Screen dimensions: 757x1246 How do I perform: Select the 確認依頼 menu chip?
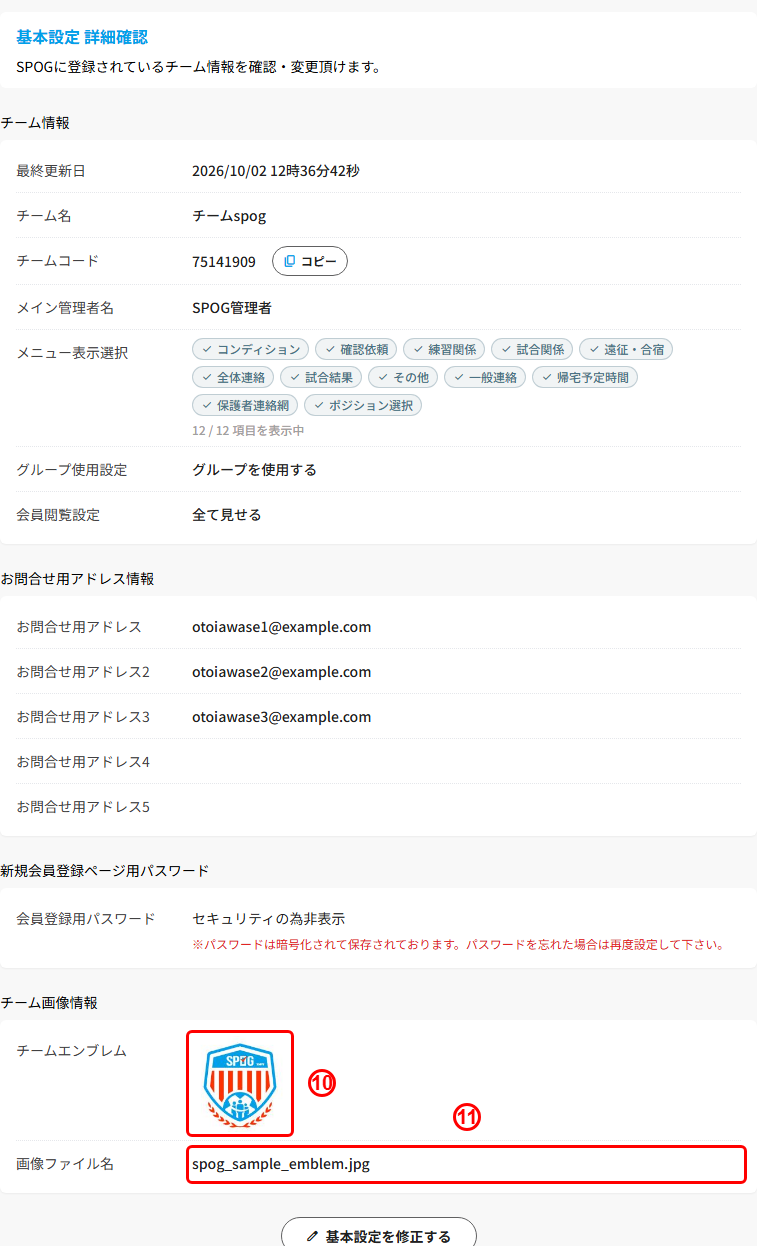pyautogui.click(x=356, y=349)
